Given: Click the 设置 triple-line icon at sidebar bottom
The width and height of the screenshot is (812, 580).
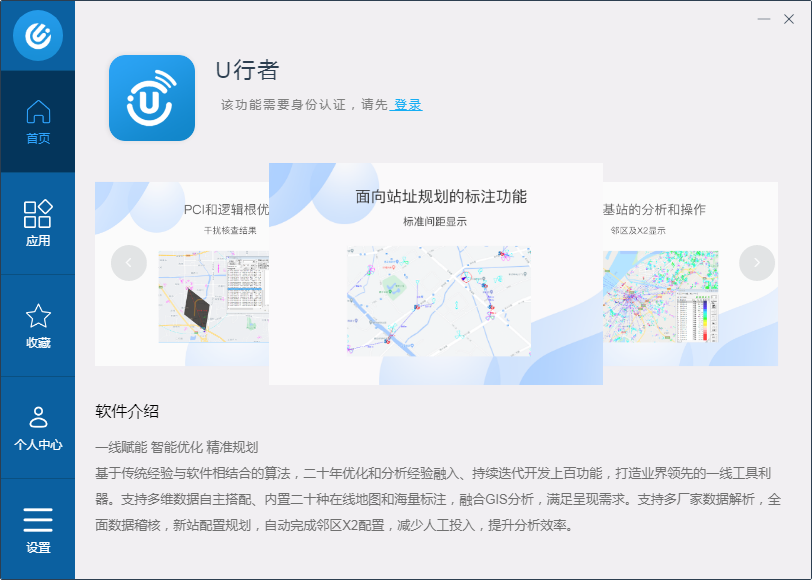Looking at the screenshot, I should (x=37, y=520).
